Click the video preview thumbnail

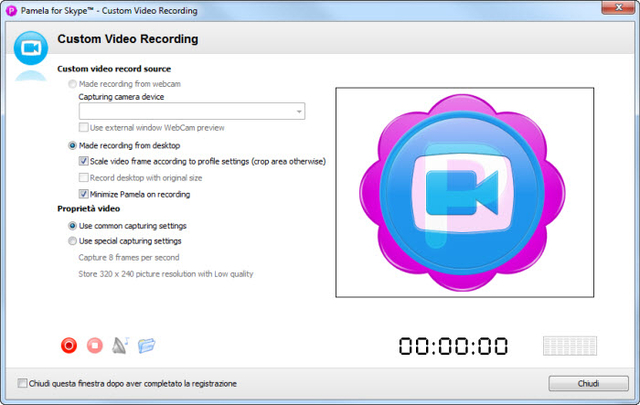click(x=464, y=192)
